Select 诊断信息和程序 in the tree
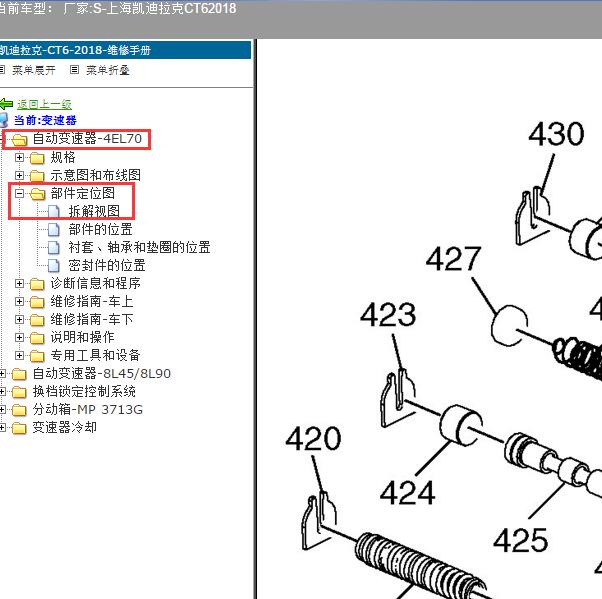 96,283
